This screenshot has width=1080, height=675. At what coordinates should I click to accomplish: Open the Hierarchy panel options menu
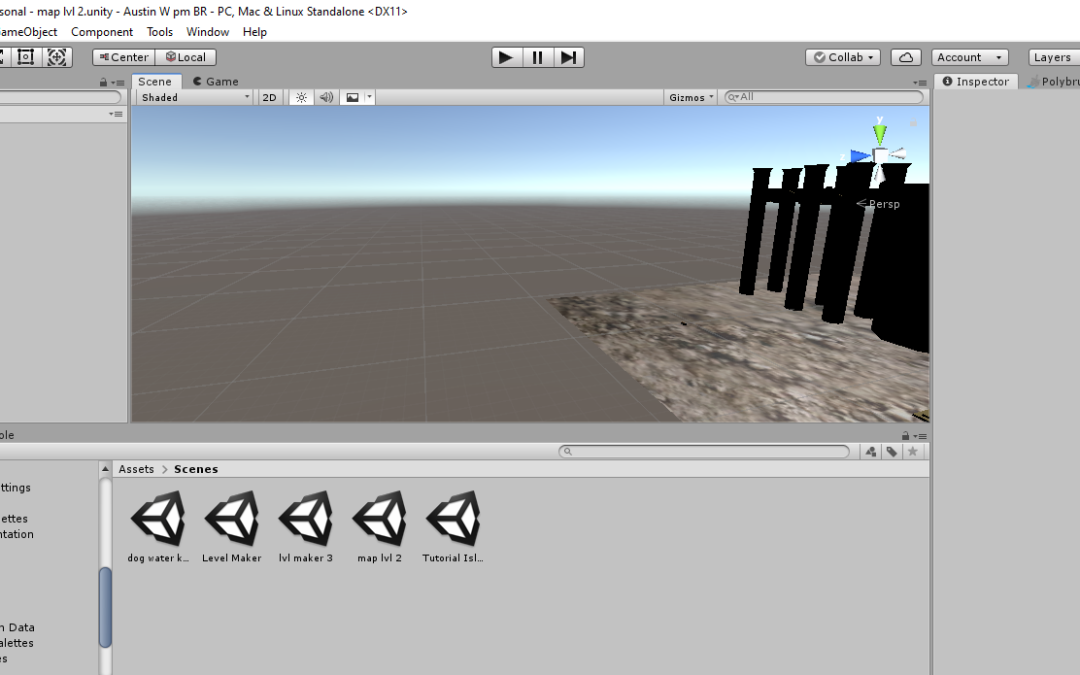(118, 83)
